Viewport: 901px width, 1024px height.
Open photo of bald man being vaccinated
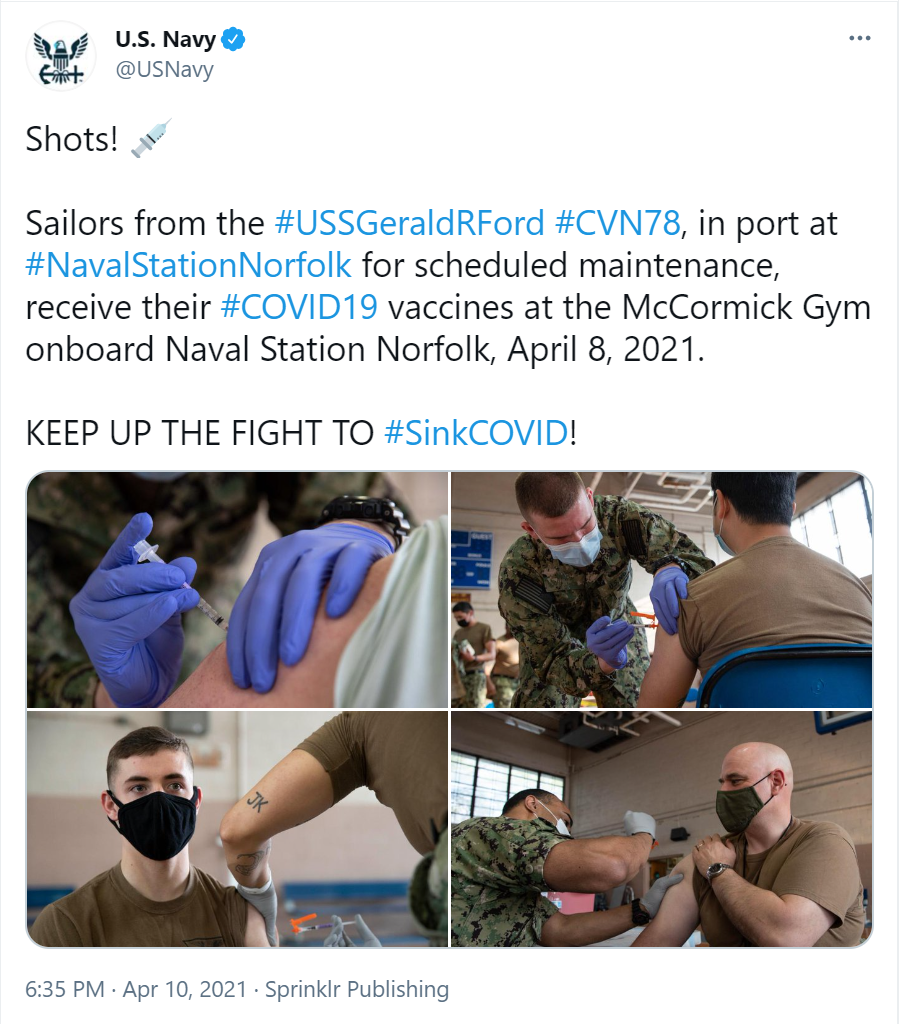coord(661,829)
